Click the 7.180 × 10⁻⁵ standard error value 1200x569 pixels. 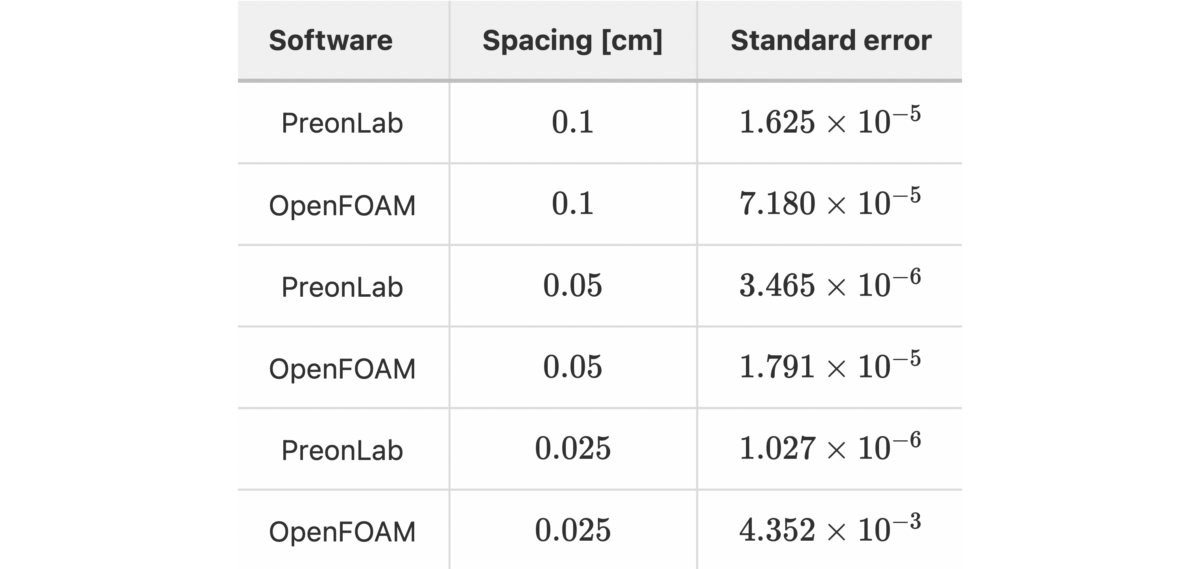click(x=830, y=204)
